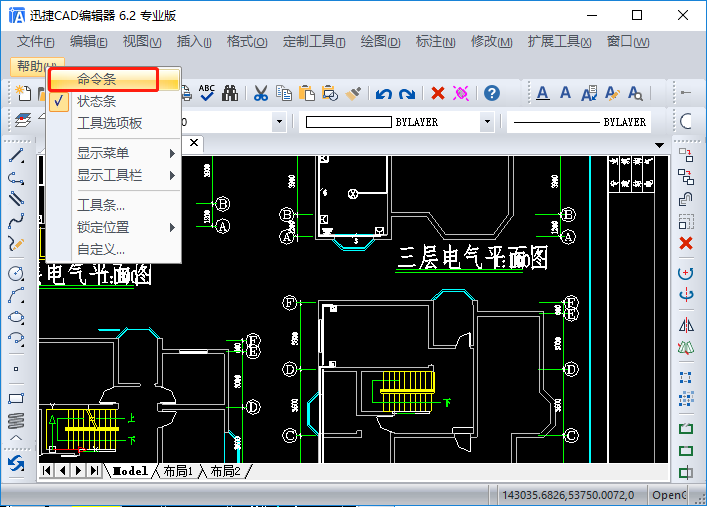707x507 pixels.
Task: Click the magenta purge icon
Action: pos(461,93)
